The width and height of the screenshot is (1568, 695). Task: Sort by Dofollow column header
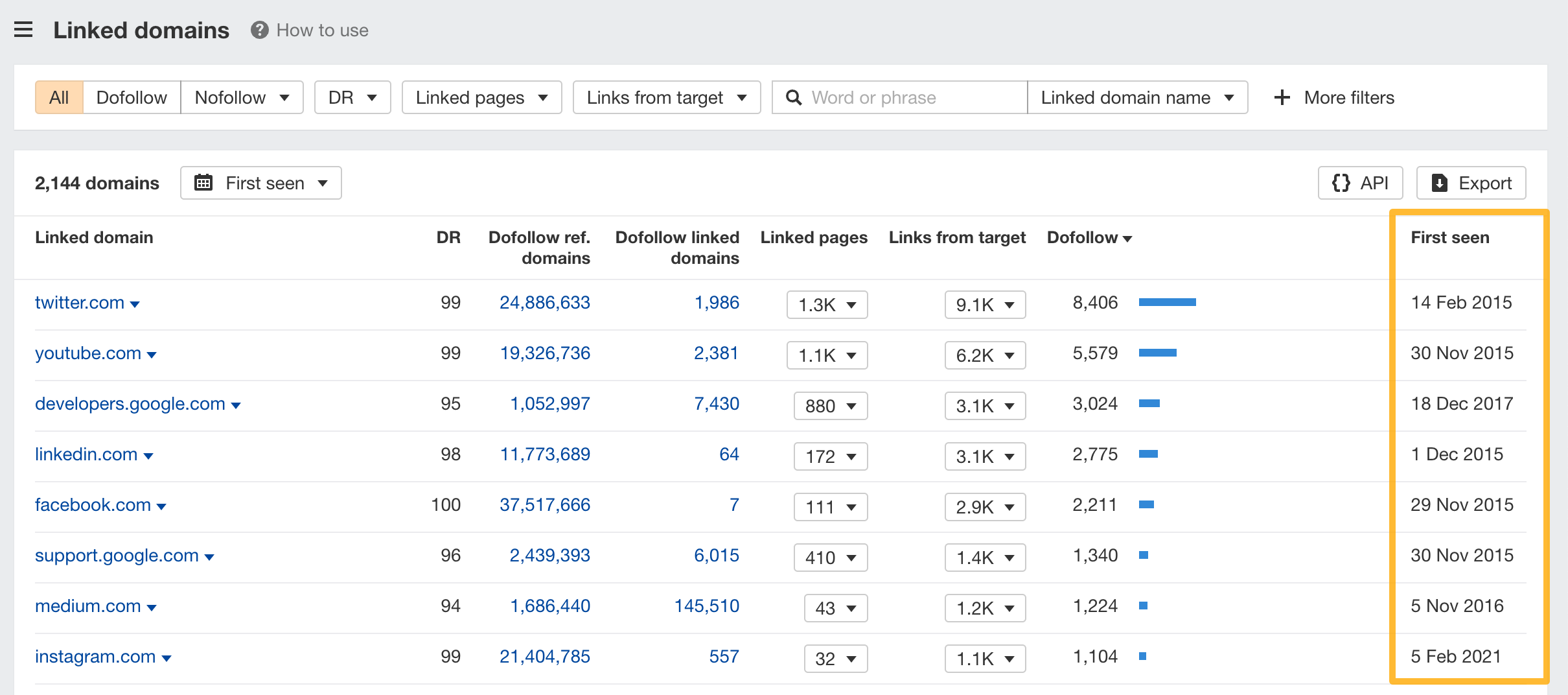(1089, 237)
